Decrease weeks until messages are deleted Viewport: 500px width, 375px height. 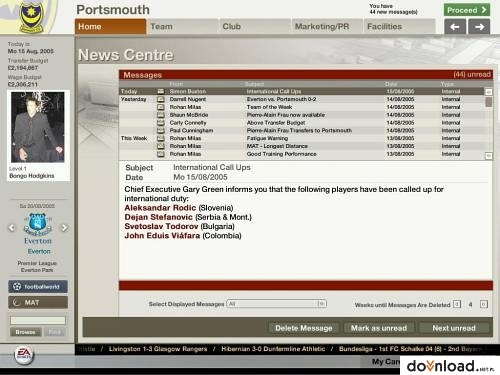tap(457, 304)
